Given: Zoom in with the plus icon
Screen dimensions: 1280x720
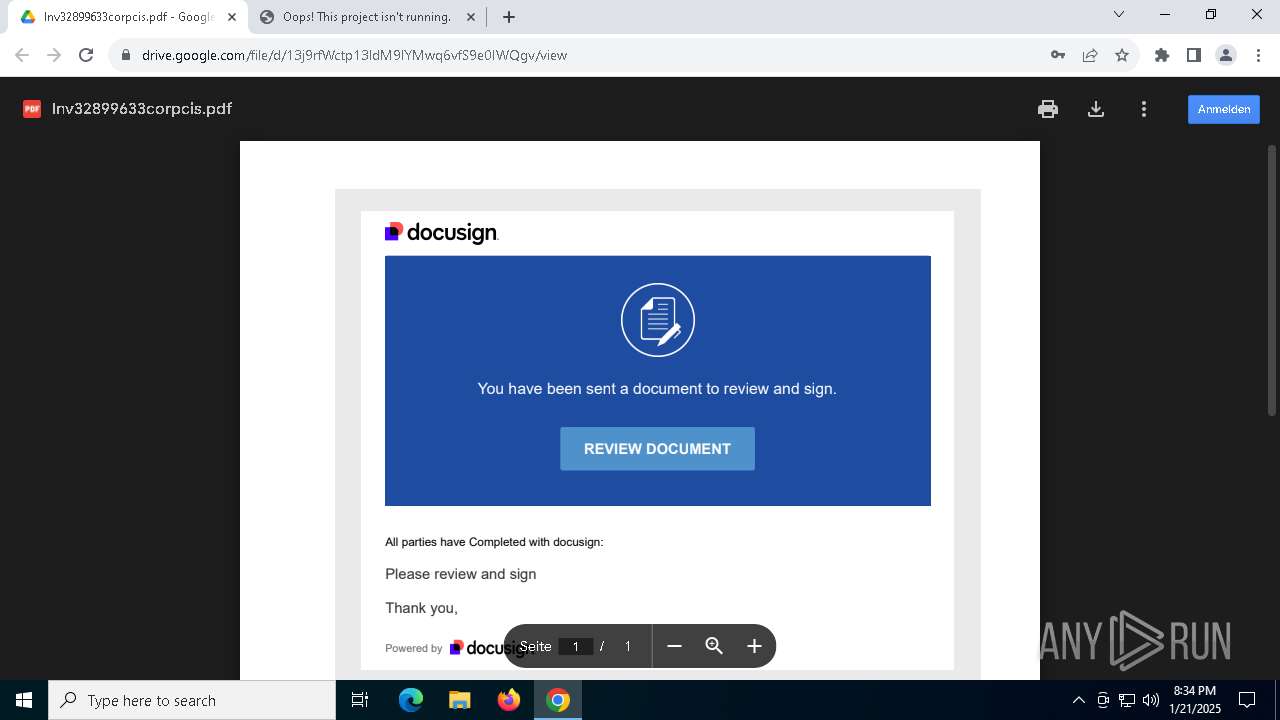Looking at the screenshot, I should [754, 646].
